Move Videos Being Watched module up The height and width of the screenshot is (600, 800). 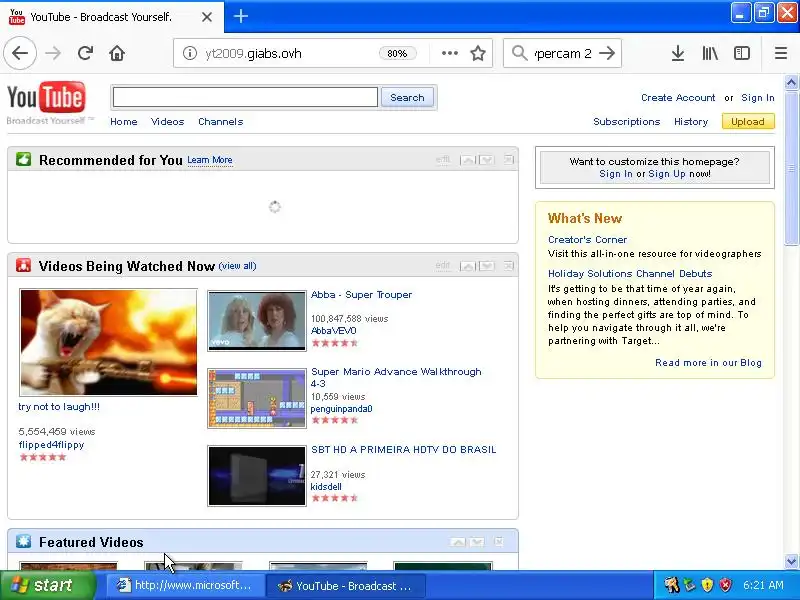467,265
